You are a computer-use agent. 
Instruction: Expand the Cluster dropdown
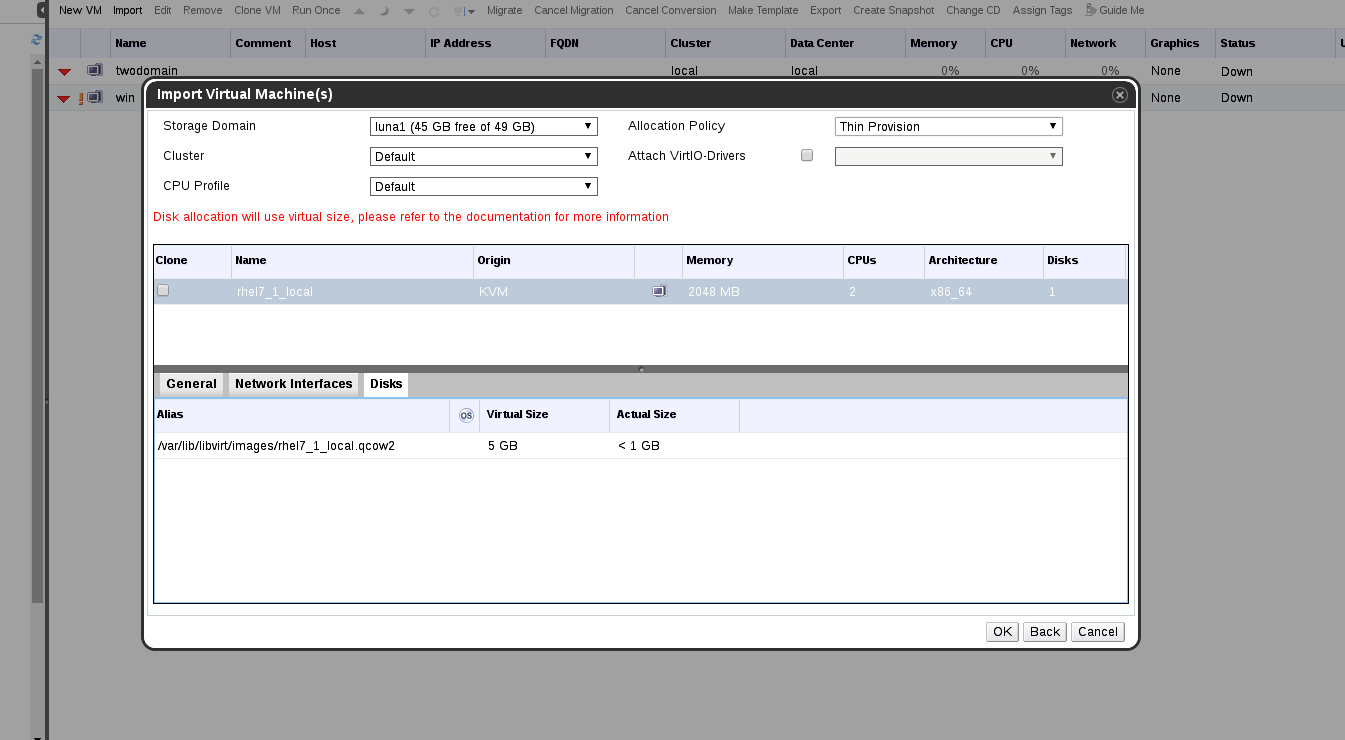[484, 157]
